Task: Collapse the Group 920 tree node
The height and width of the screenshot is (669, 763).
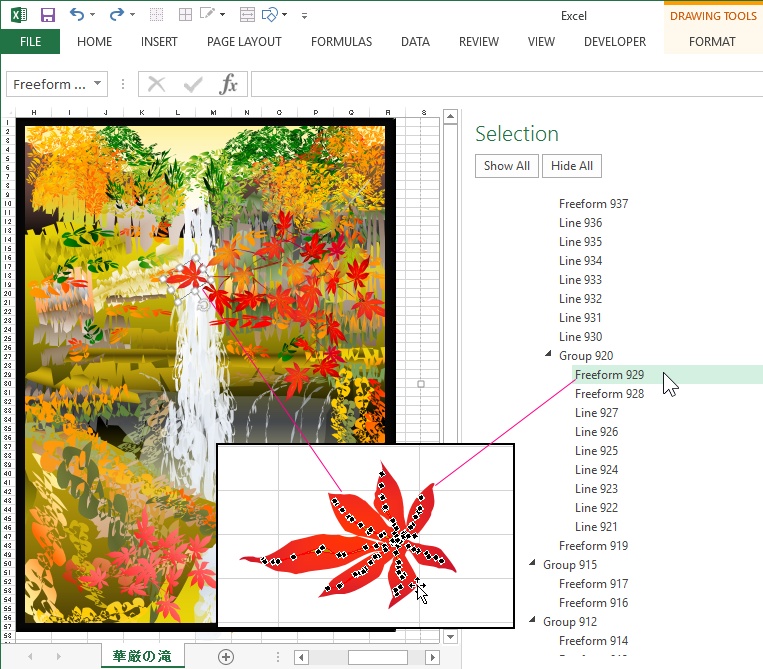Action: click(x=548, y=355)
